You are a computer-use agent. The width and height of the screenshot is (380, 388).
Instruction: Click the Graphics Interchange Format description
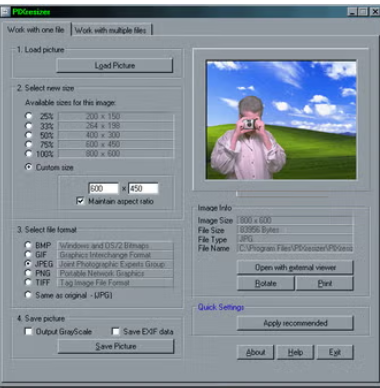(115, 255)
